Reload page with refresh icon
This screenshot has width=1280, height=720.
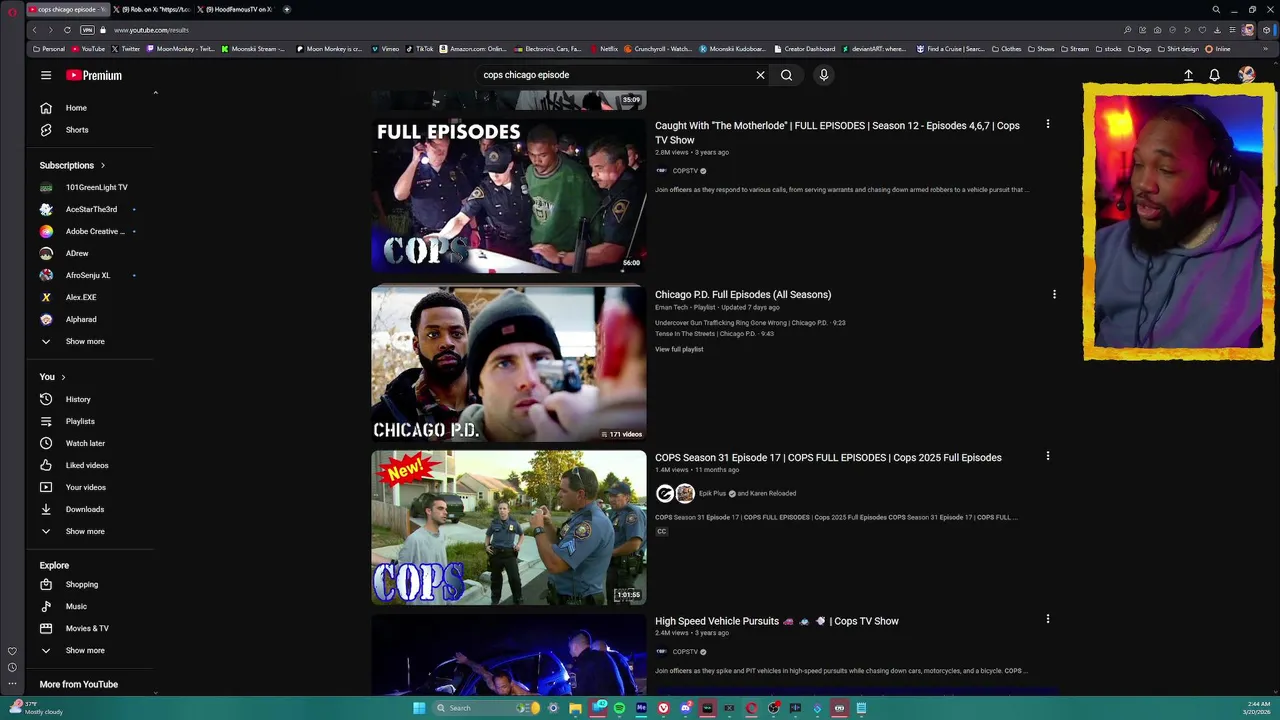tap(67, 30)
